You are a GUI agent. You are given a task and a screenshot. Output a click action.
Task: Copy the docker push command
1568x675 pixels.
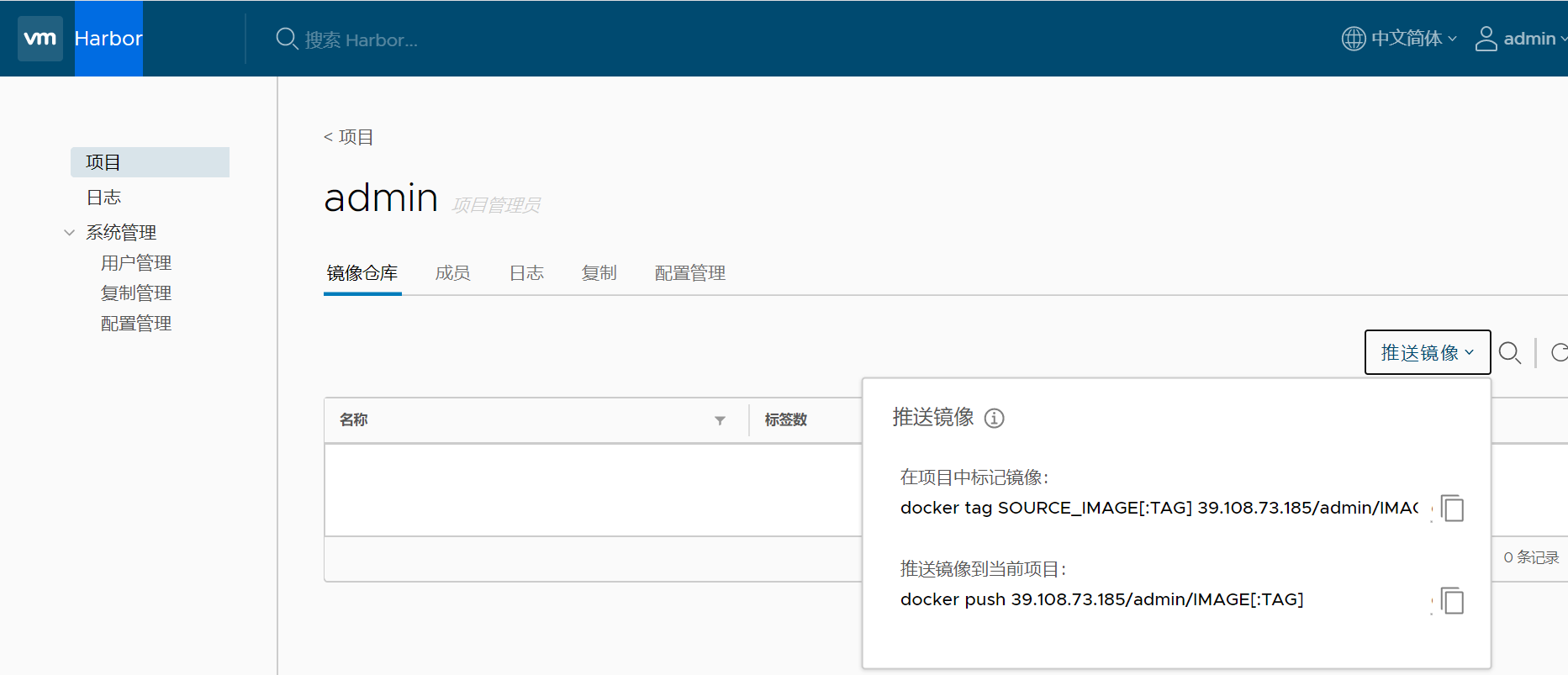point(1452,601)
